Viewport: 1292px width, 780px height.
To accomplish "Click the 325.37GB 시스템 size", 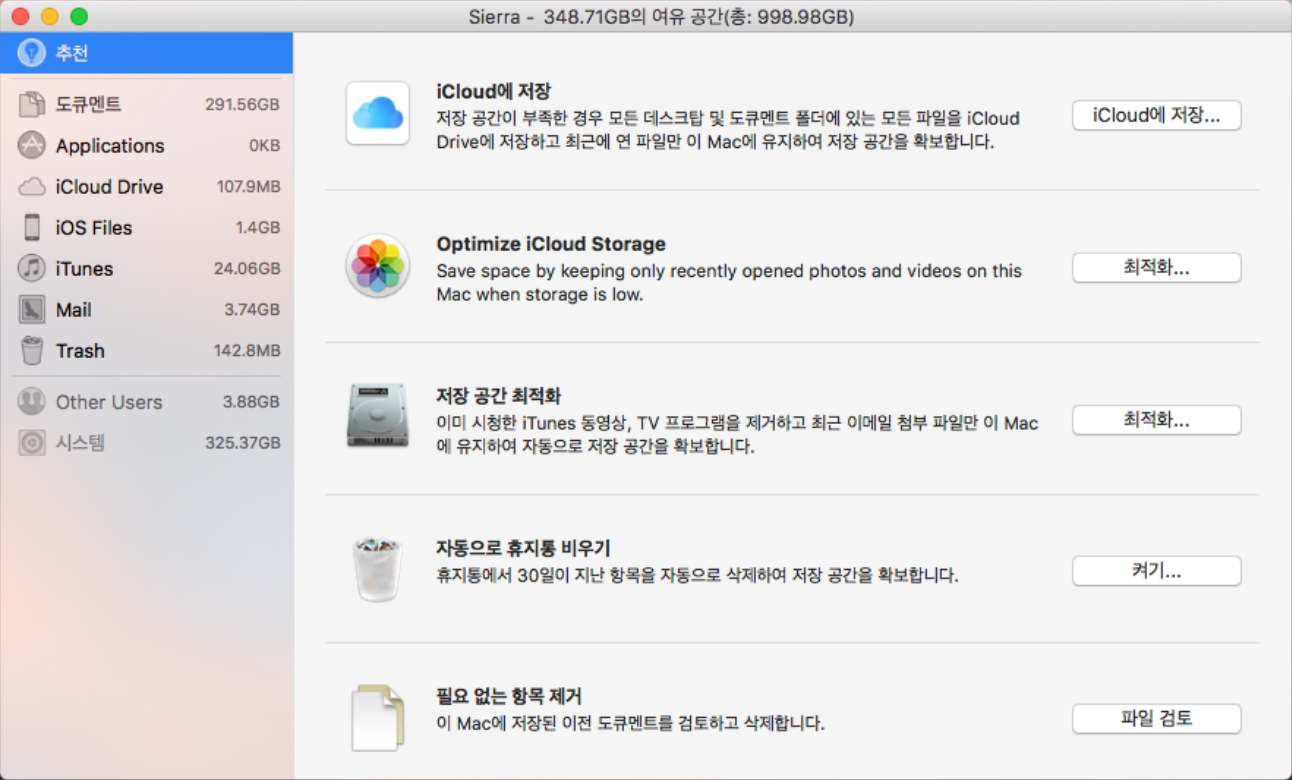I will 242,443.
